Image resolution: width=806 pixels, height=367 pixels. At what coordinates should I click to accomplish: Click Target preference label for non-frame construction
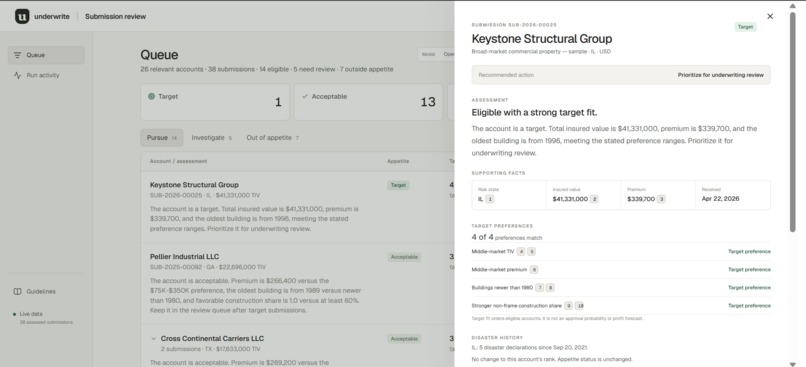[x=749, y=306]
